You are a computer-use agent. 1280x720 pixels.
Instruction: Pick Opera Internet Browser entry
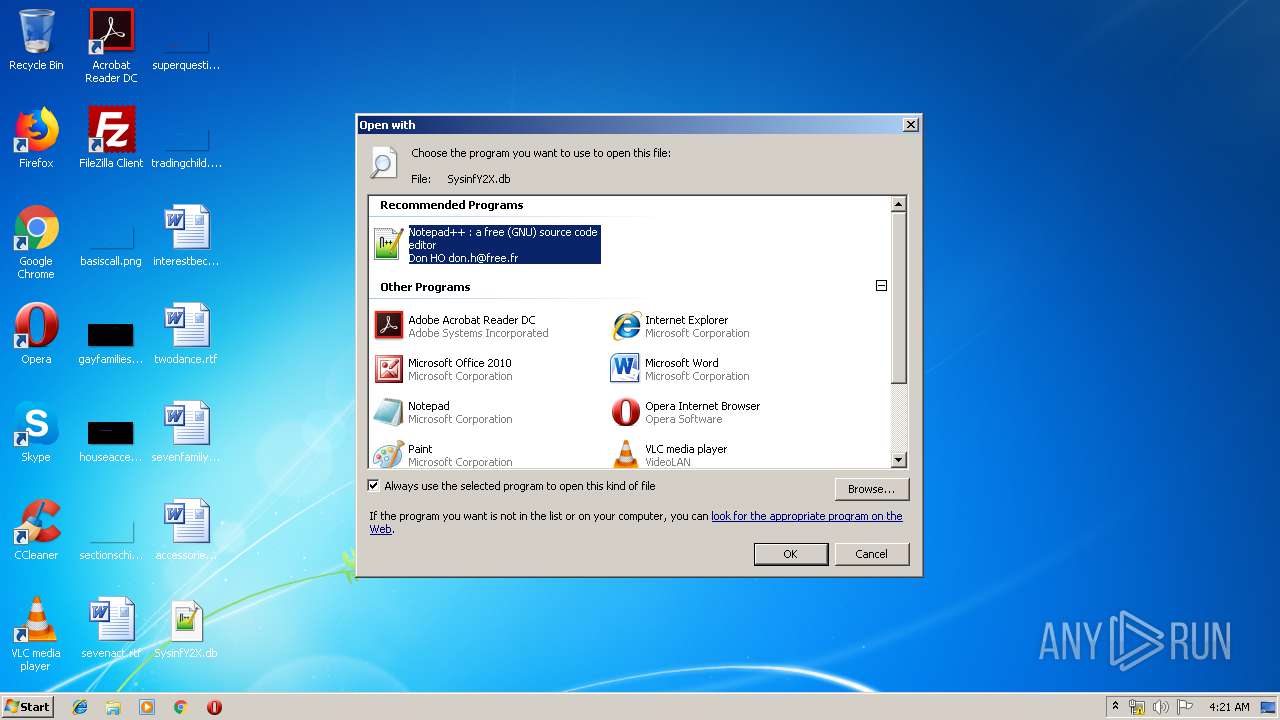tap(686, 412)
